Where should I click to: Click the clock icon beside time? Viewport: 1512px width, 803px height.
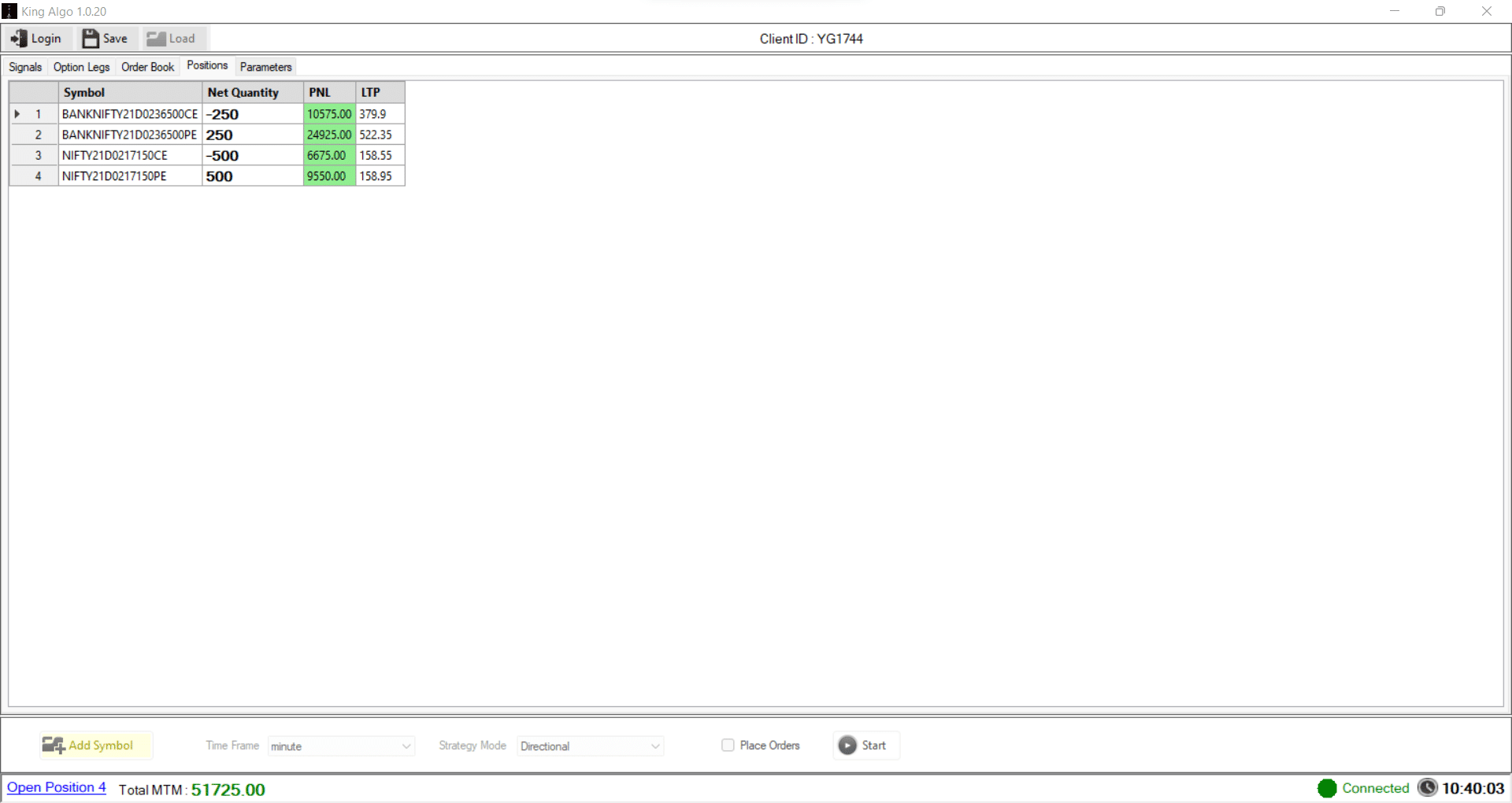click(x=1428, y=787)
